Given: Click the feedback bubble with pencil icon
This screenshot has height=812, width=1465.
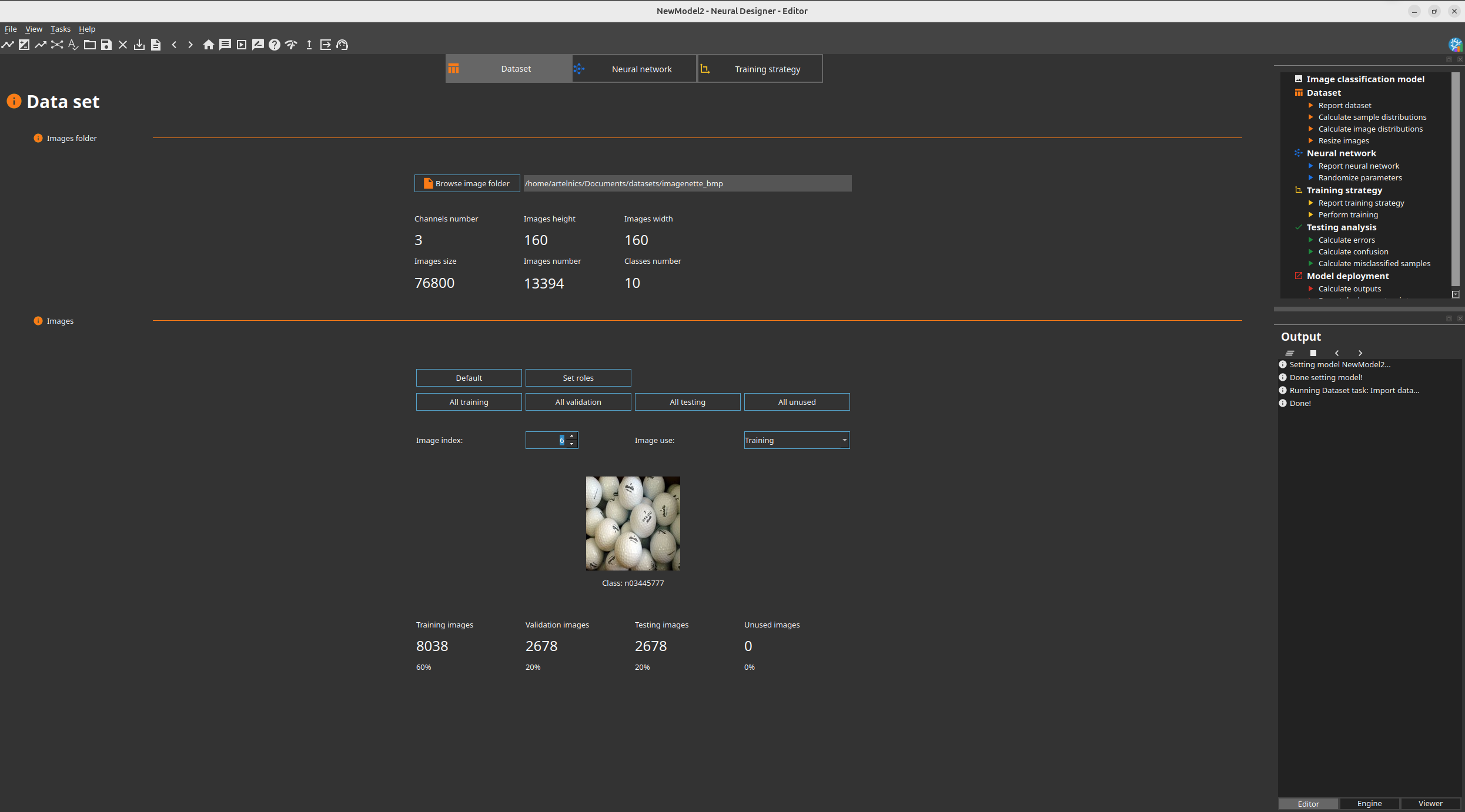Looking at the screenshot, I should pyautogui.click(x=258, y=45).
